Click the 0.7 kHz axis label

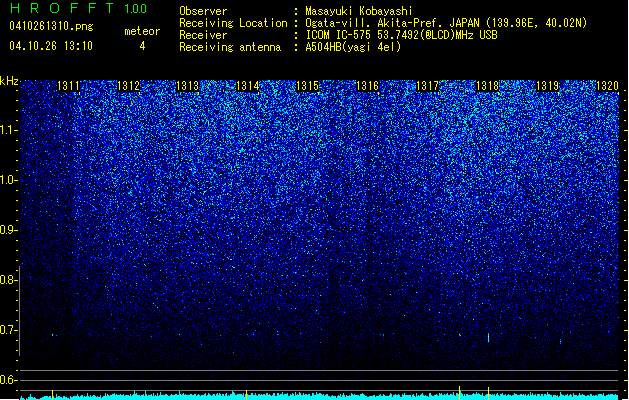8,330
